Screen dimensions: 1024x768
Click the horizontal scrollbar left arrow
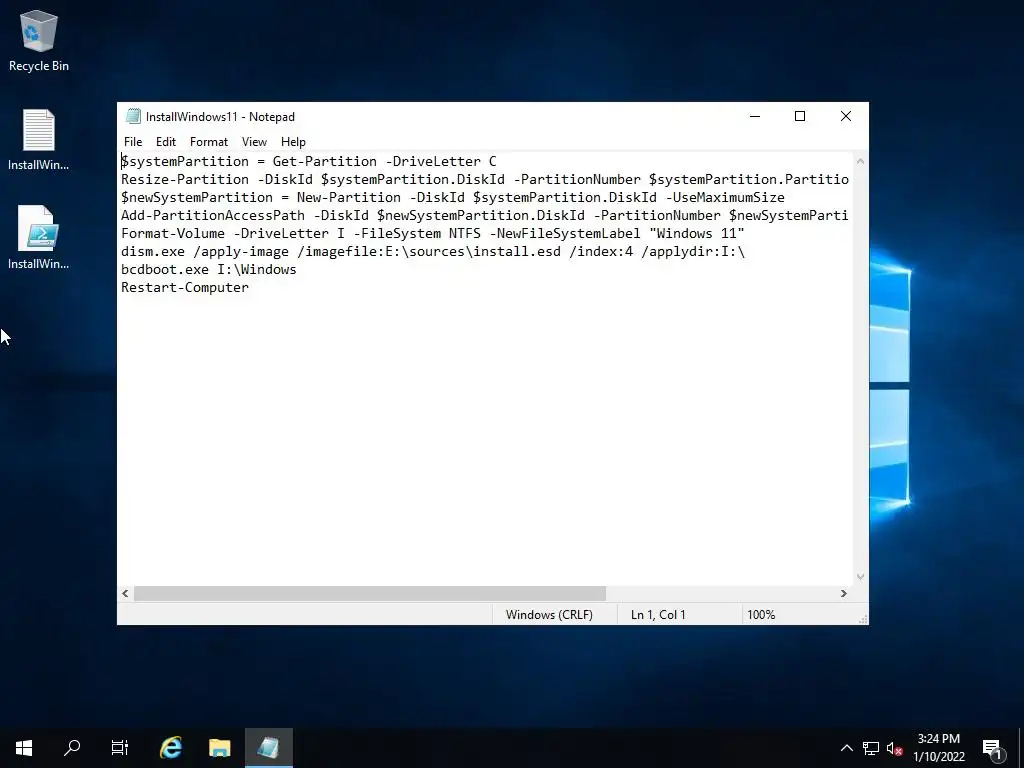(125, 594)
